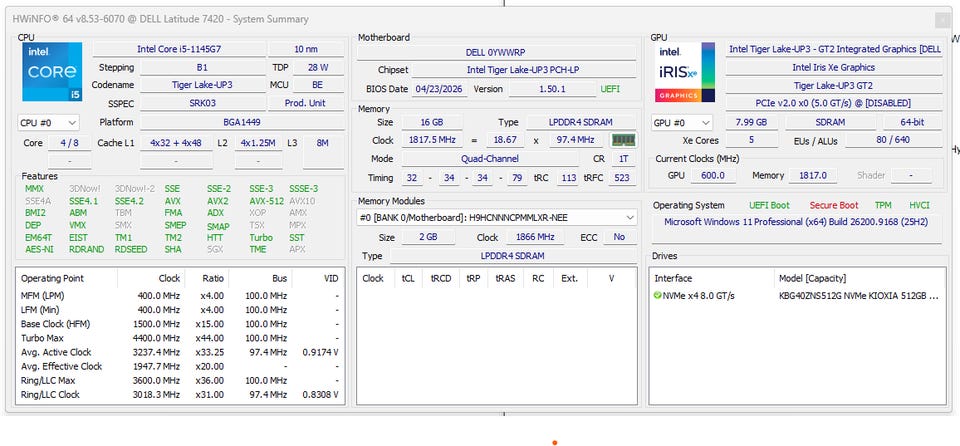
Task: Click the 1947.7 MHz effective clock value
Action: tap(156, 366)
